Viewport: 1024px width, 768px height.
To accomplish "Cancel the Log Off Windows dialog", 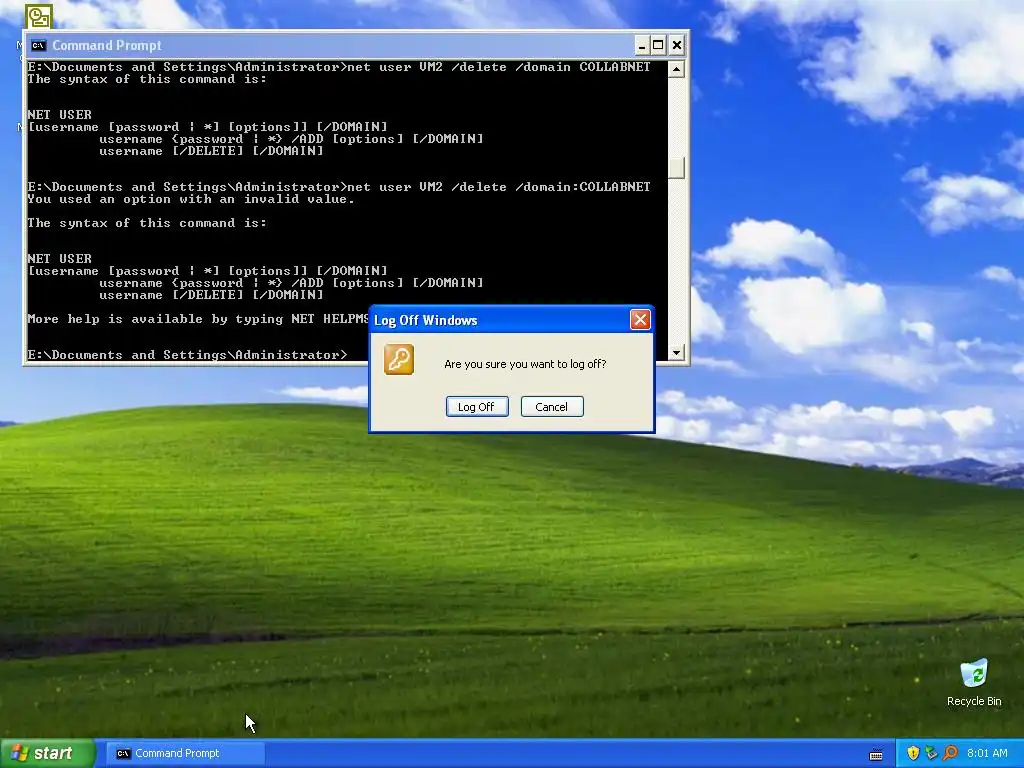I will click(x=552, y=406).
